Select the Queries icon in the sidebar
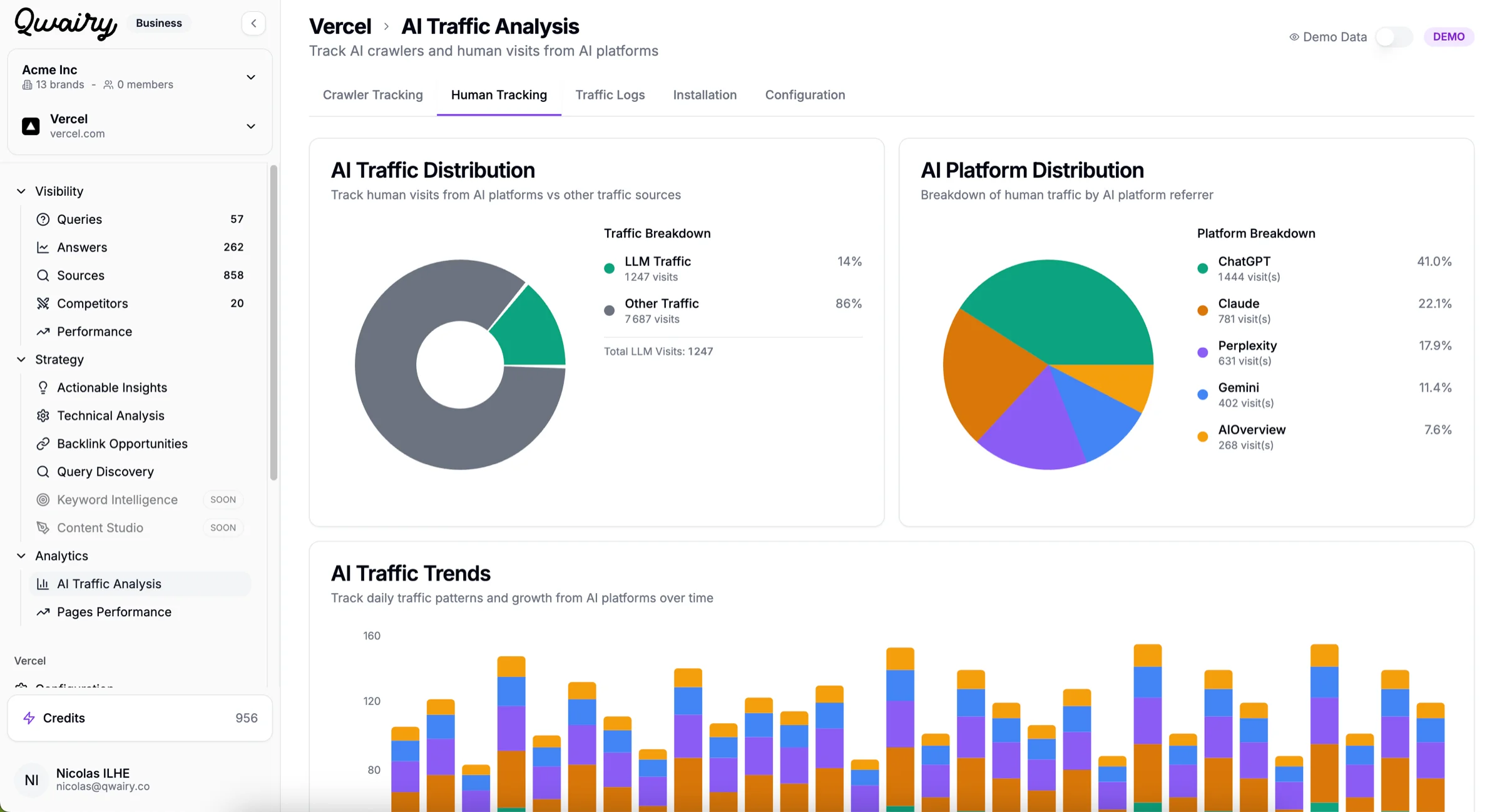1502x812 pixels. pyautogui.click(x=43, y=219)
